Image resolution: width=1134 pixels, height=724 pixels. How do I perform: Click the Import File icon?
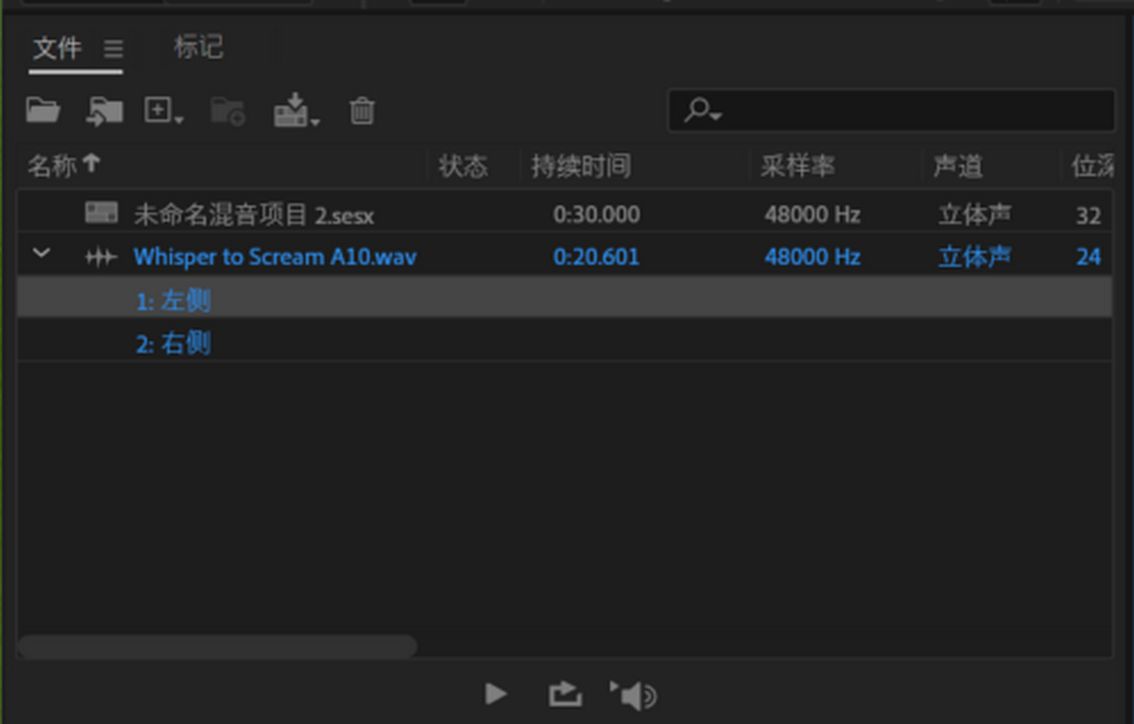104,111
